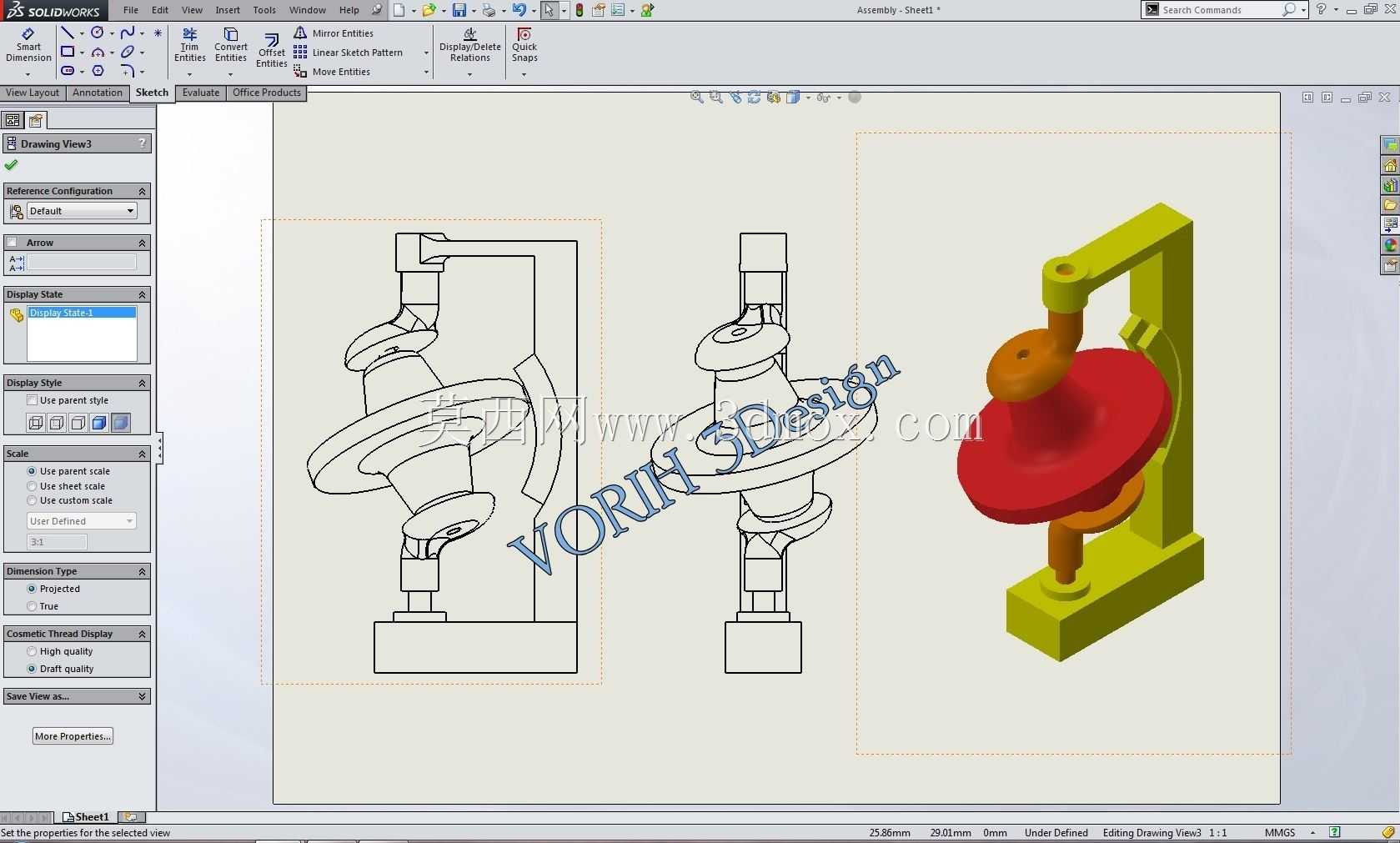Select High quality thread display
The width and height of the screenshot is (1400, 843).
tap(32, 651)
